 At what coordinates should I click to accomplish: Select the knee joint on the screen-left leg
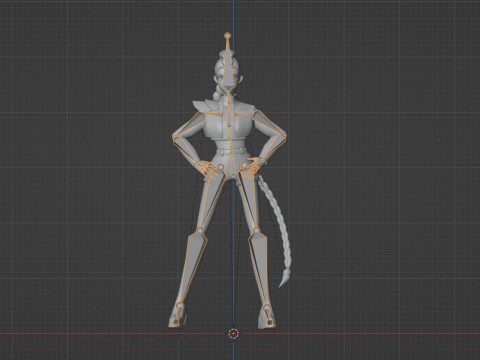tap(200, 230)
